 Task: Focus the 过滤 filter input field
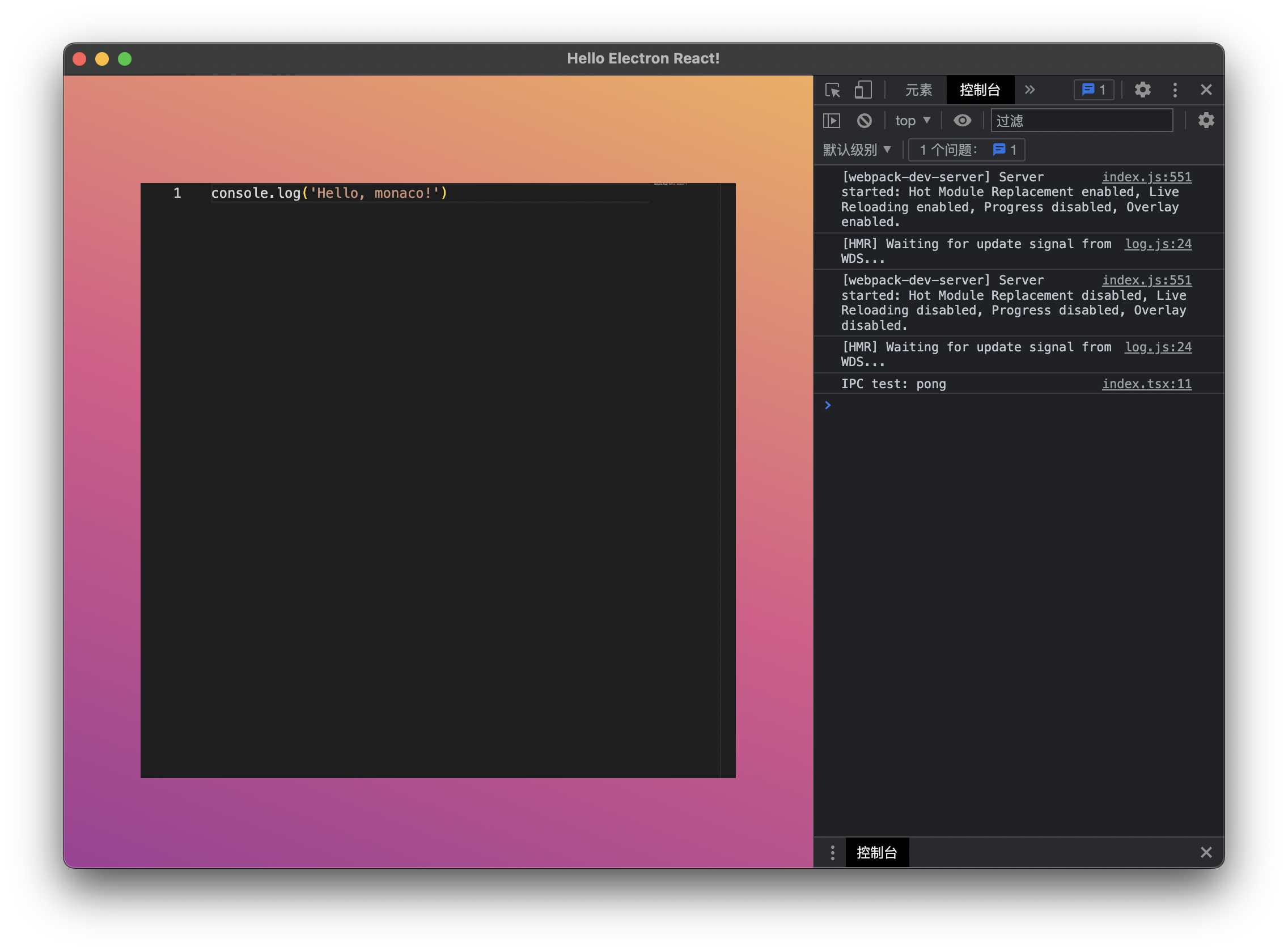click(1081, 121)
